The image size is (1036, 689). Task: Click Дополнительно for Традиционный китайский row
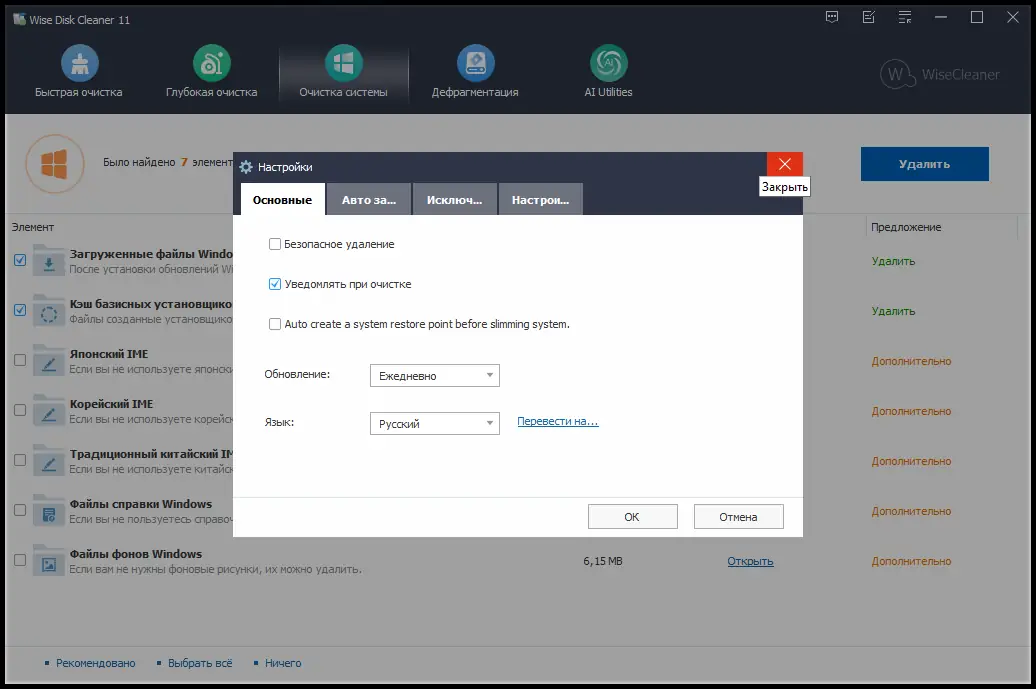click(911, 461)
